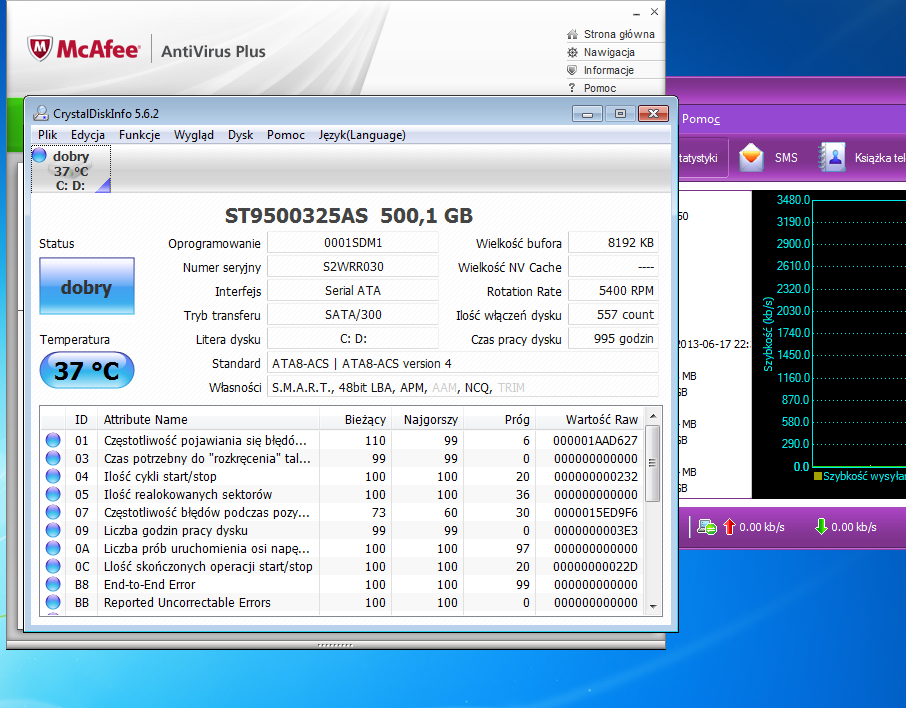Open Nawigacja in McAfee window
The height and width of the screenshot is (708, 906).
pyautogui.click(x=609, y=52)
